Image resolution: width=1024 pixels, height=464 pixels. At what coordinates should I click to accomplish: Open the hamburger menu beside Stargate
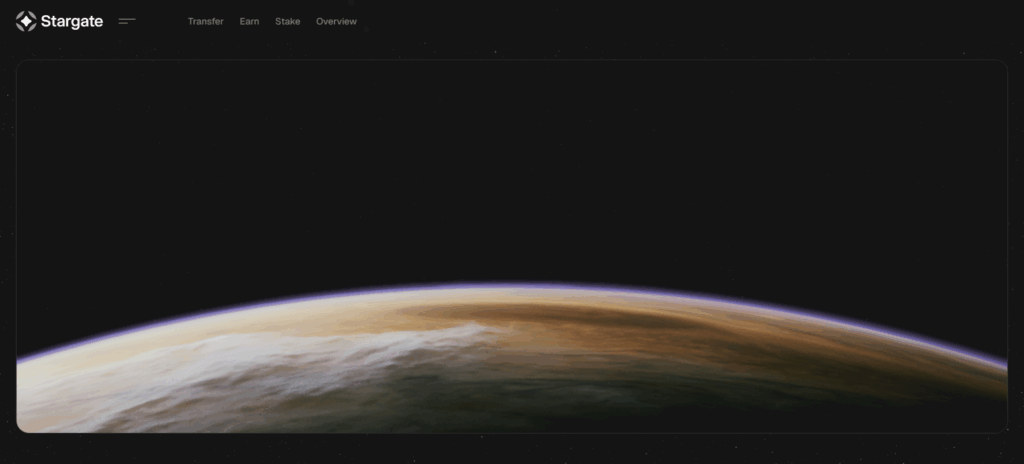tap(127, 21)
